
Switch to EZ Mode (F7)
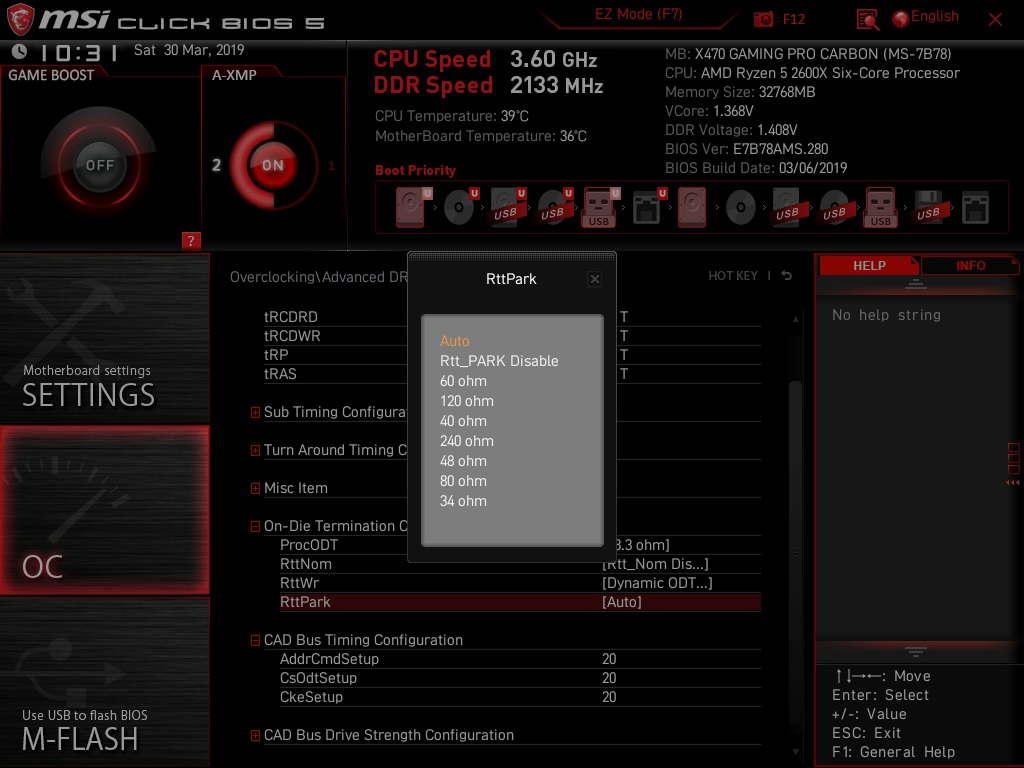[638, 14]
